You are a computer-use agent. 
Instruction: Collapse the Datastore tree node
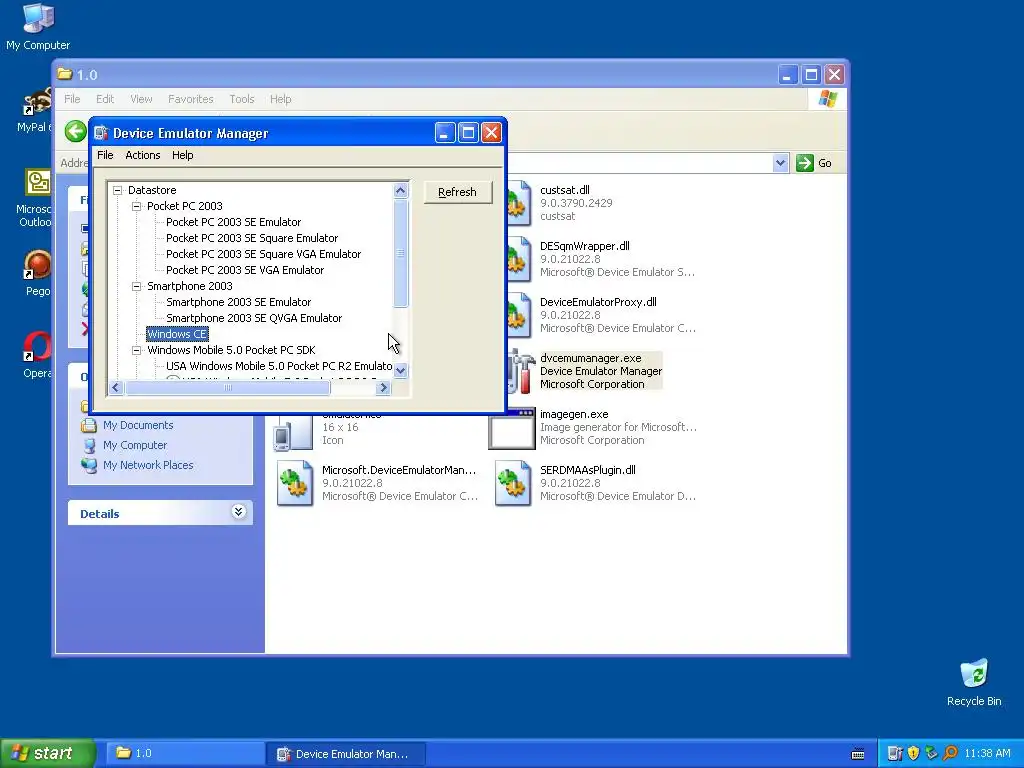coord(118,190)
